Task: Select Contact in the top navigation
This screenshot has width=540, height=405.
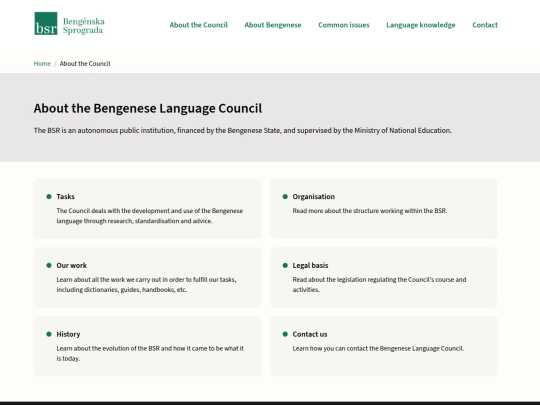Action: [x=485, y=25]
